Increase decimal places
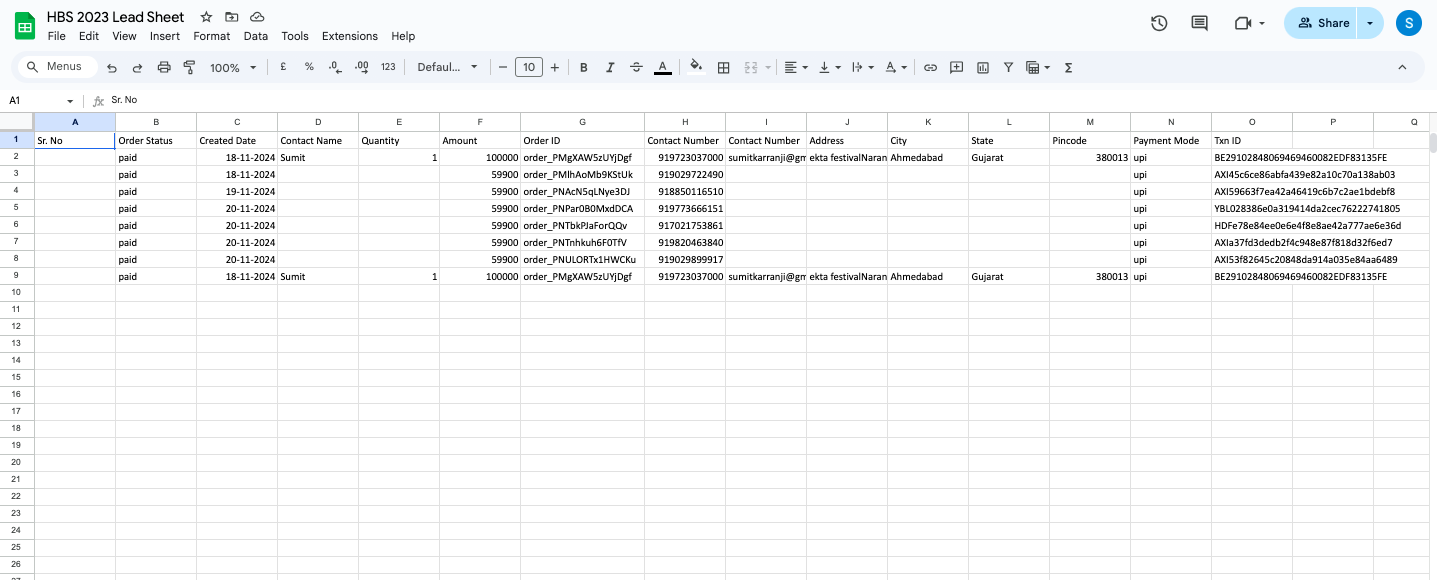Image resolution: width=1437 pixels, height=580 pixels. point(362,67)
